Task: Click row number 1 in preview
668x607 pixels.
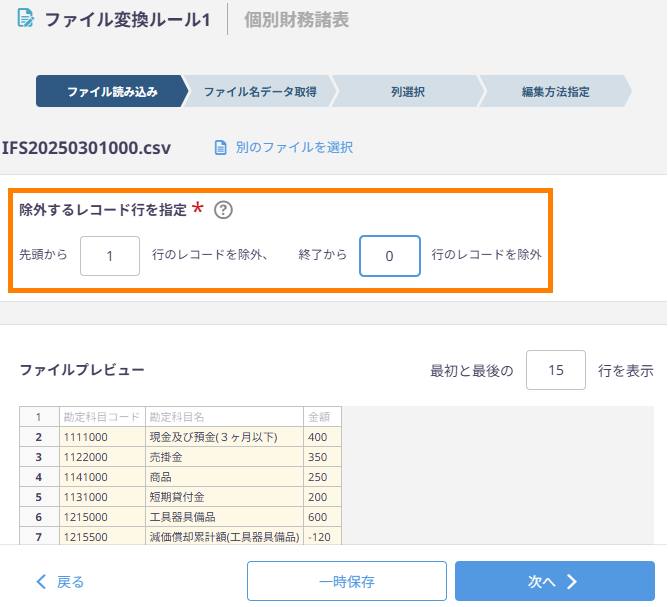Action: tap(39, 417)
